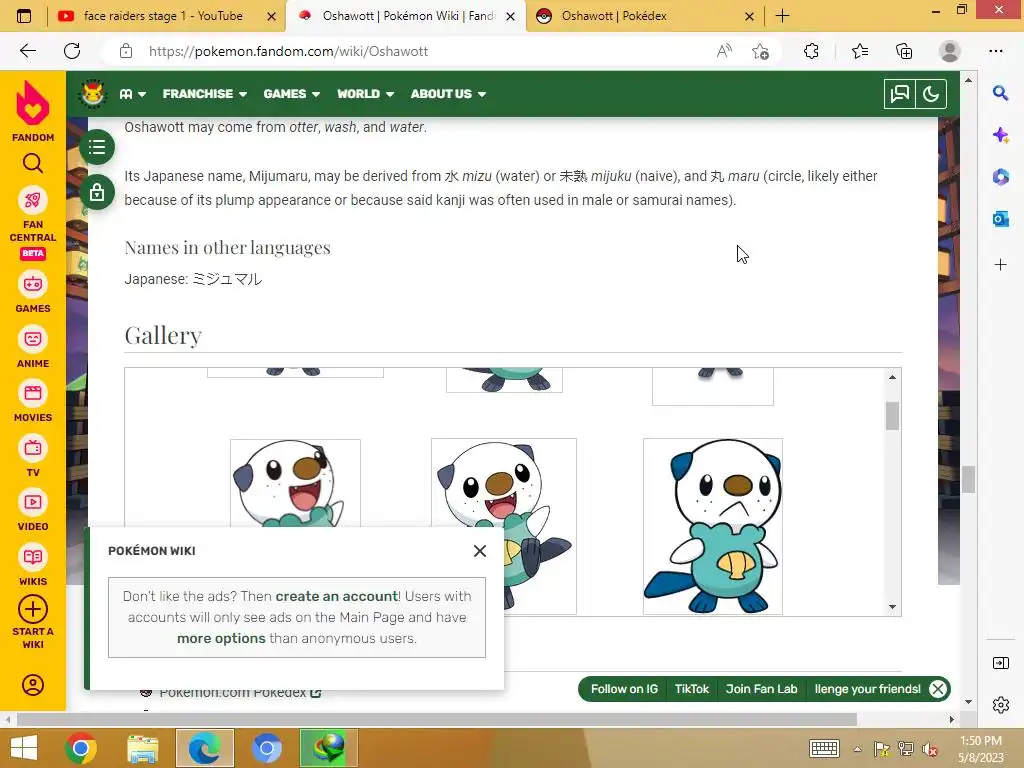Open tab actions menu icon
1024x768 pixels.
(24, 16)
